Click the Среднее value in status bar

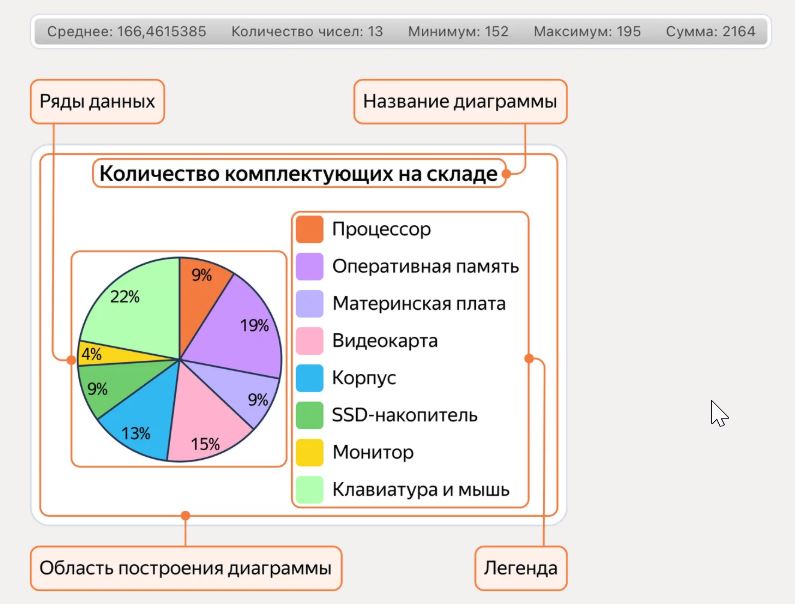pos(127,32)
